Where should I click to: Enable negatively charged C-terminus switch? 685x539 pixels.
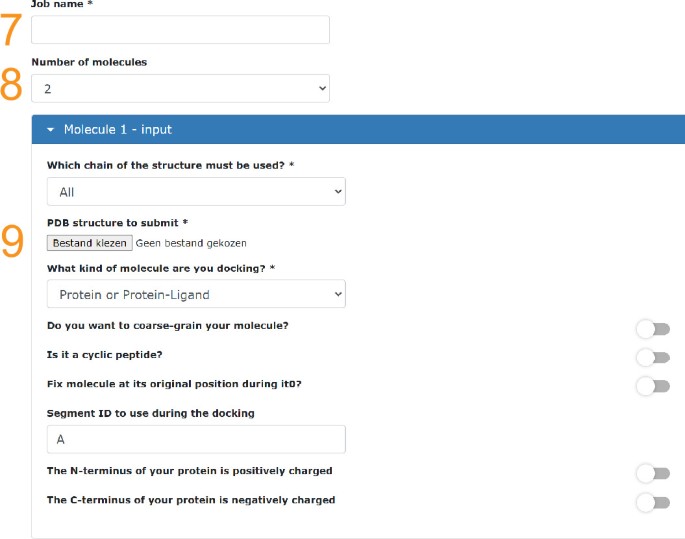coord(652,502)
